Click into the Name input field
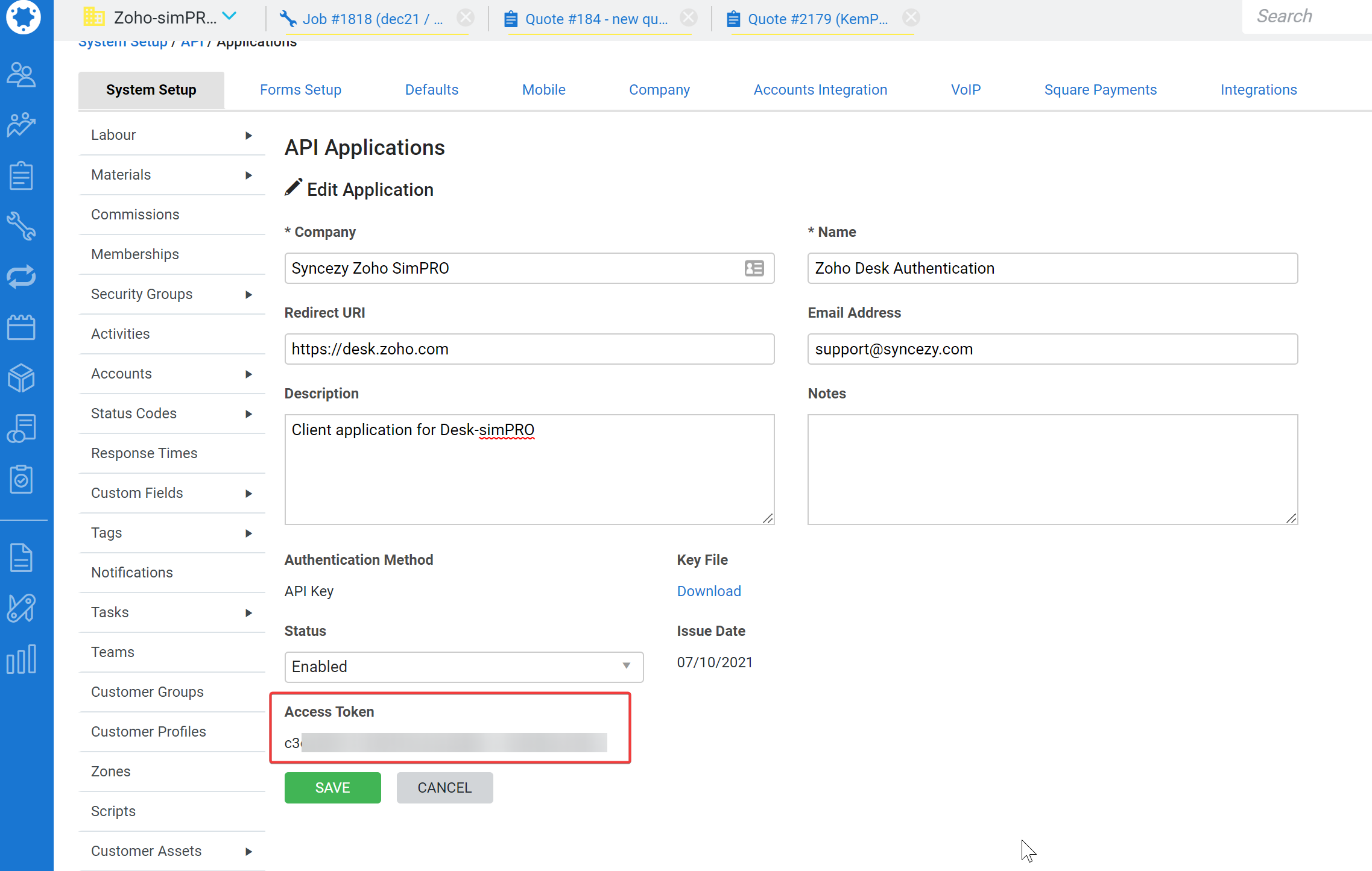Image resolution: width=1372 pixels, height=871 pixels. point(1052,268)
